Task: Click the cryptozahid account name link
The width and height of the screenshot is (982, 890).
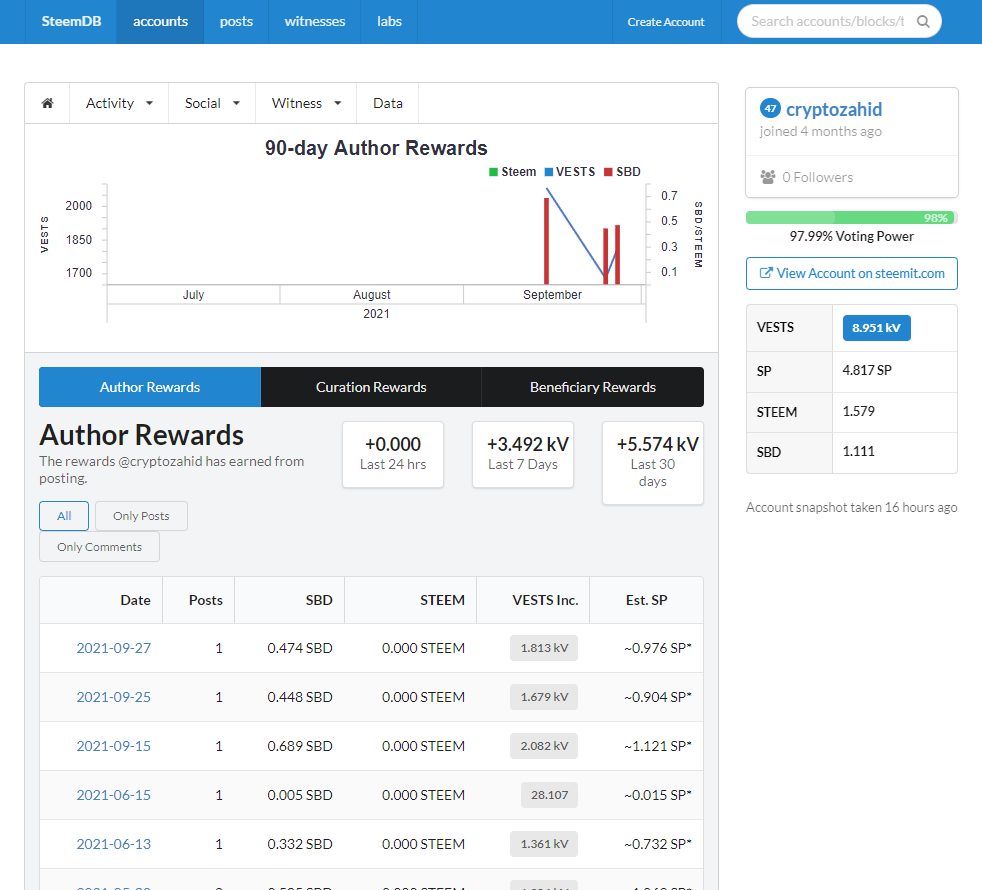Action: pos(834,110)
